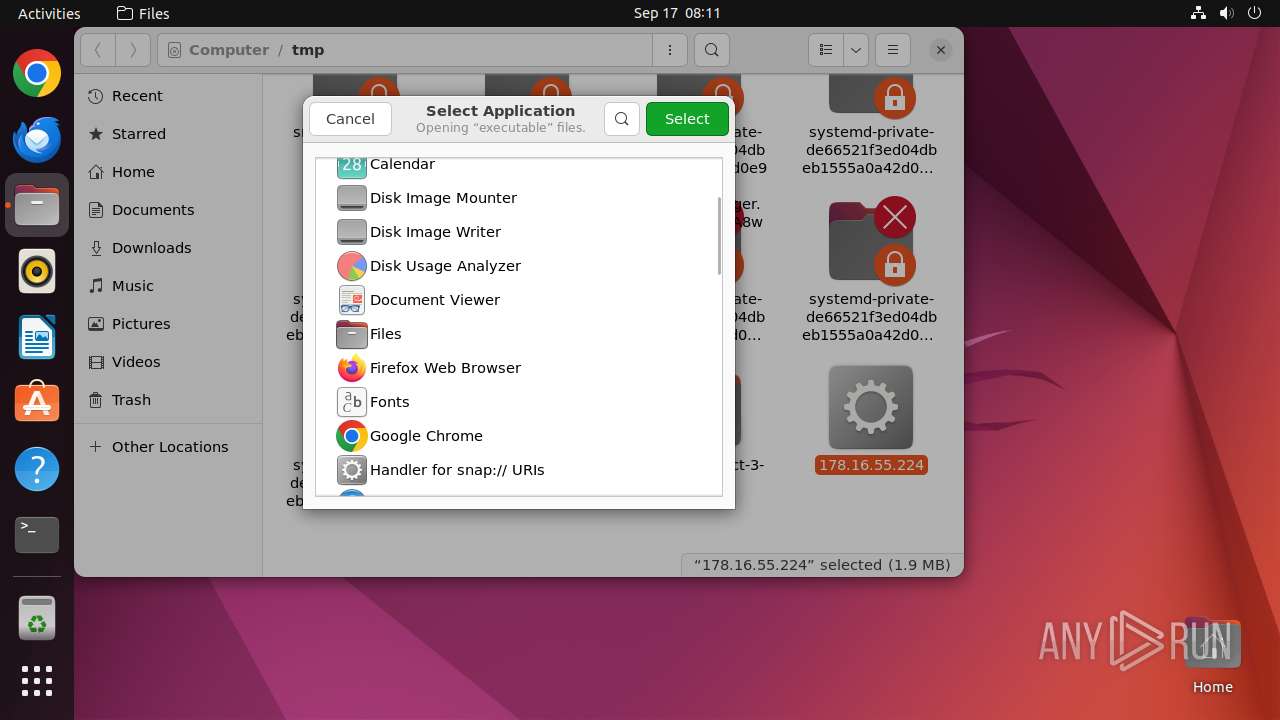The width and height of the screenshot is (1280, 720).
Task: Launch Thunderbird Mail from the dock
Action: pyautogui.click(x=37, y=140)
